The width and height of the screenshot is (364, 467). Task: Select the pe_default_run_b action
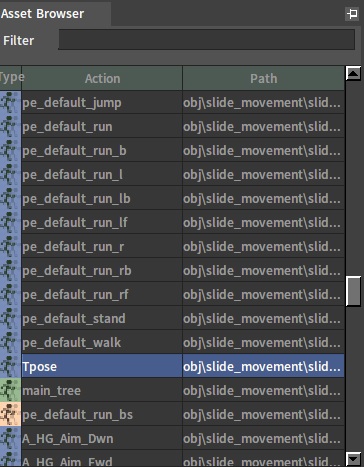coord(102,150)
